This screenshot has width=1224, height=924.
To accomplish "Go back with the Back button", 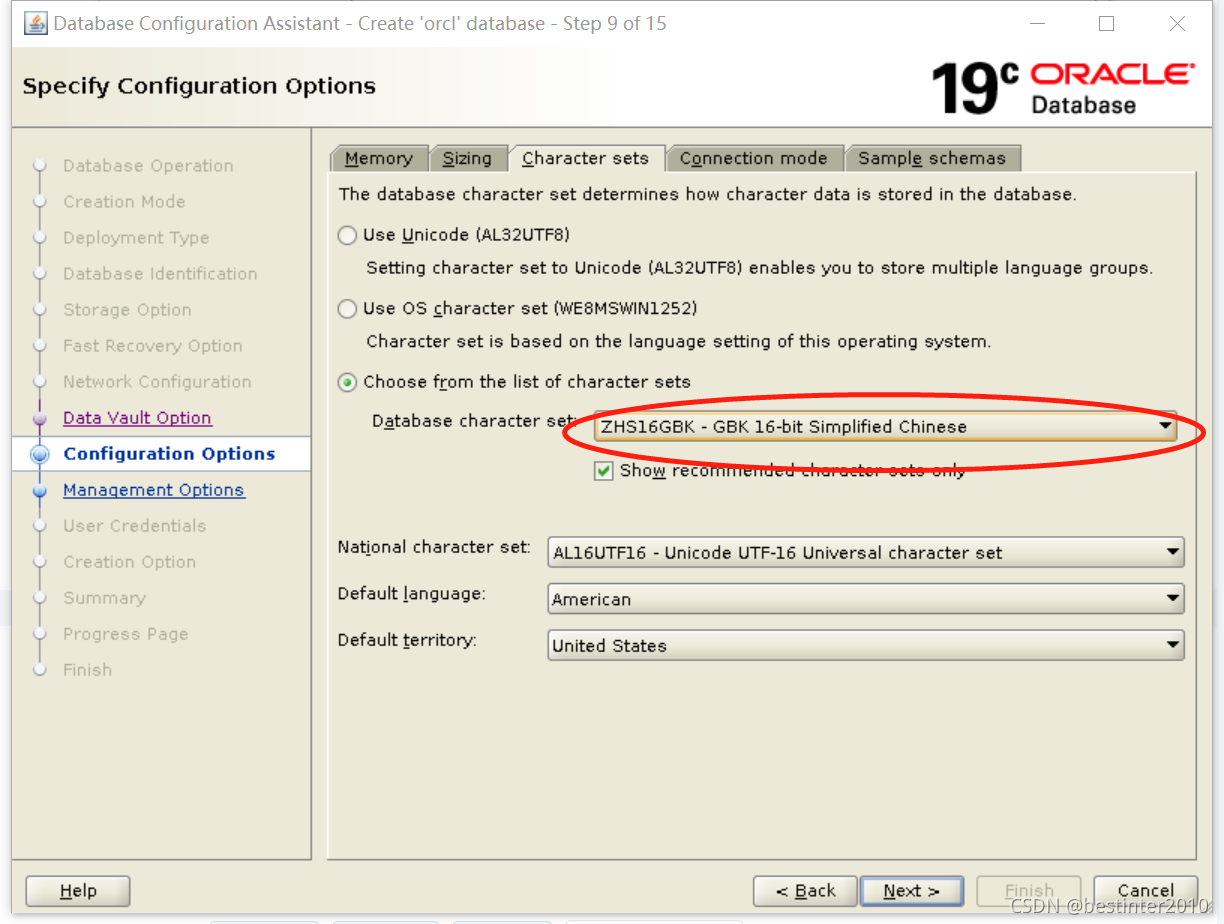I will 805,891.
